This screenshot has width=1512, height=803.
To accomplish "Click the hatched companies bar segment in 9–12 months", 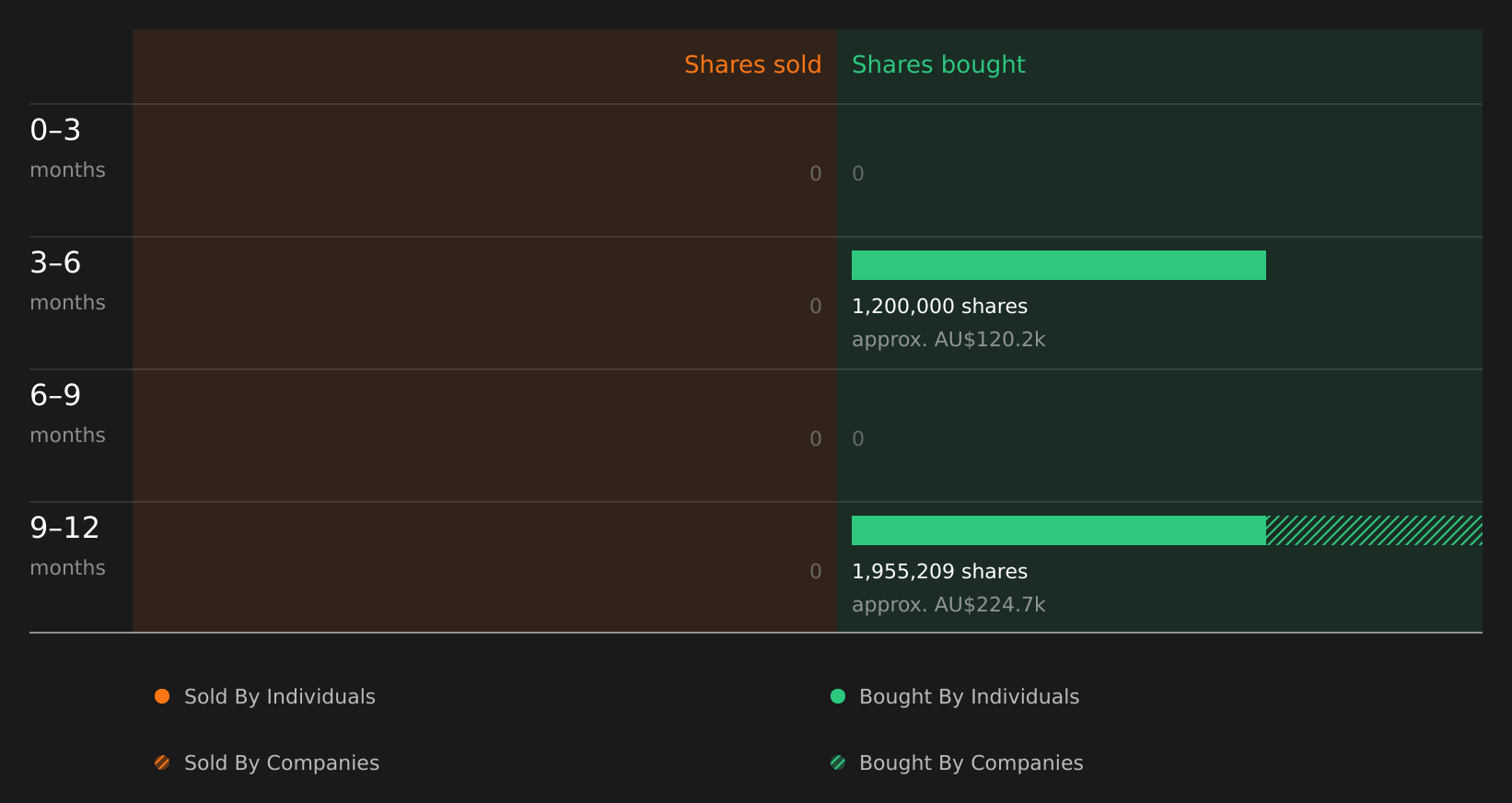I will 1374,530.
